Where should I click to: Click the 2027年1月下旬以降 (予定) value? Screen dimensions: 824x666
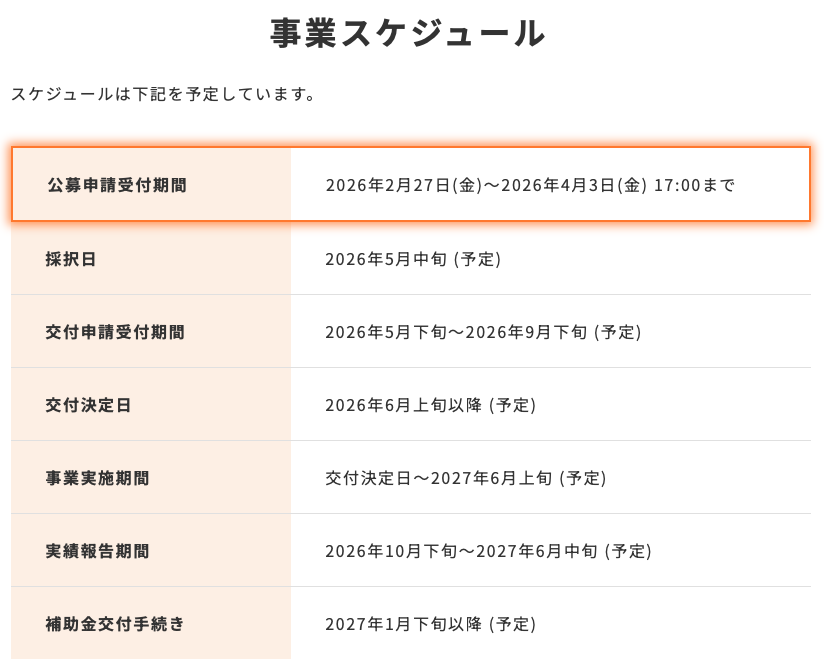[430, 624]
